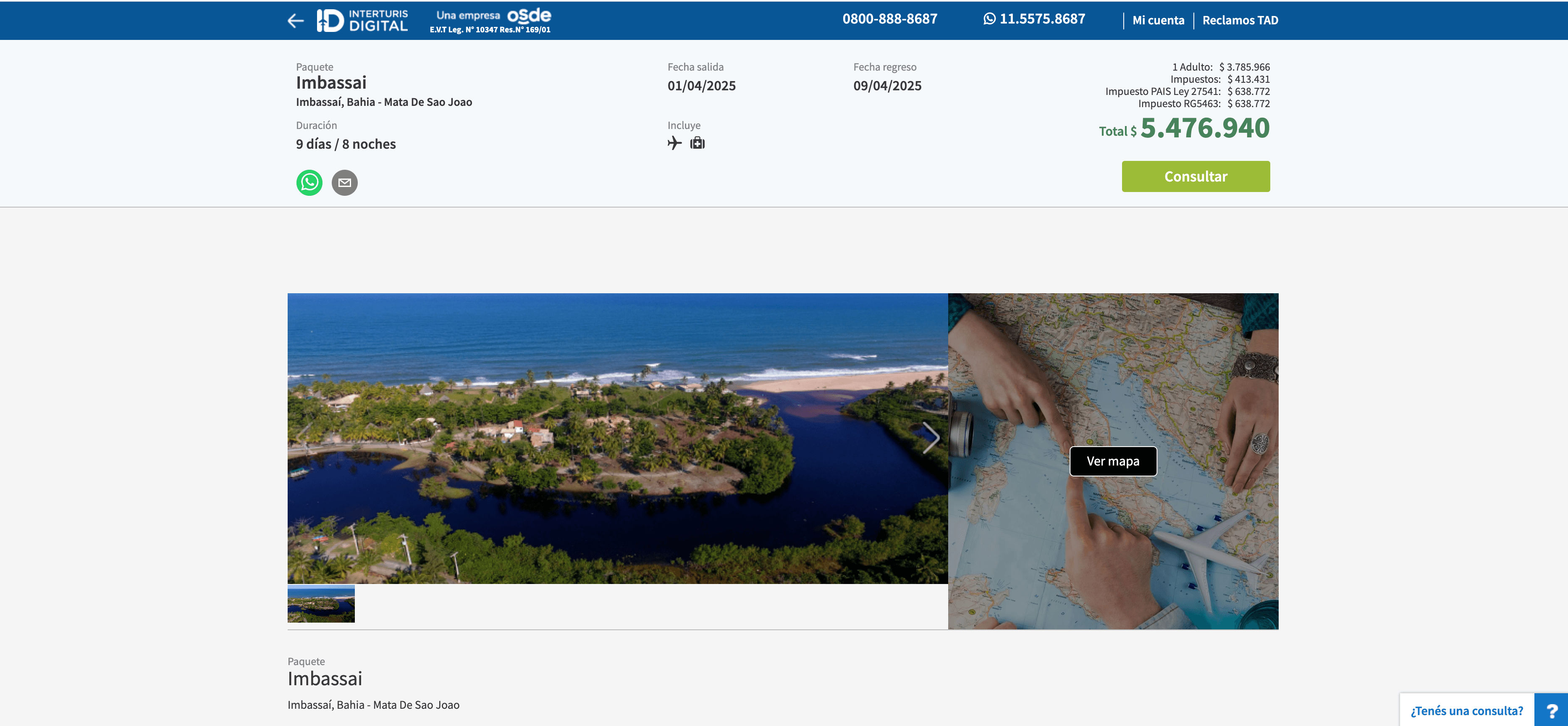Click the medical assistance kit icon
Viewport: 1568px width, 726px height.
[697, 143]
